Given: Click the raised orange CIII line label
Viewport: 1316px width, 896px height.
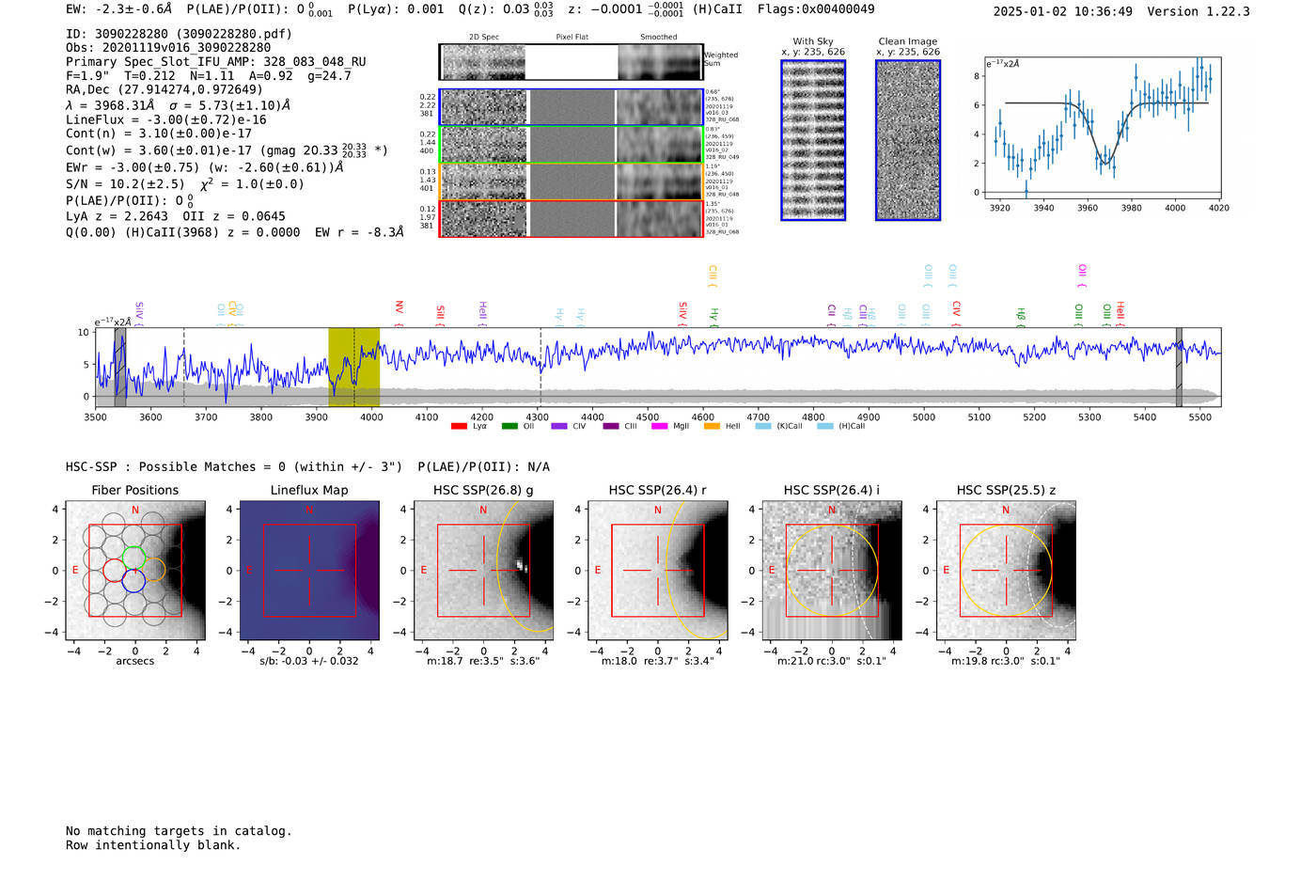Looking at the screenshot, I should pos(713,276).
